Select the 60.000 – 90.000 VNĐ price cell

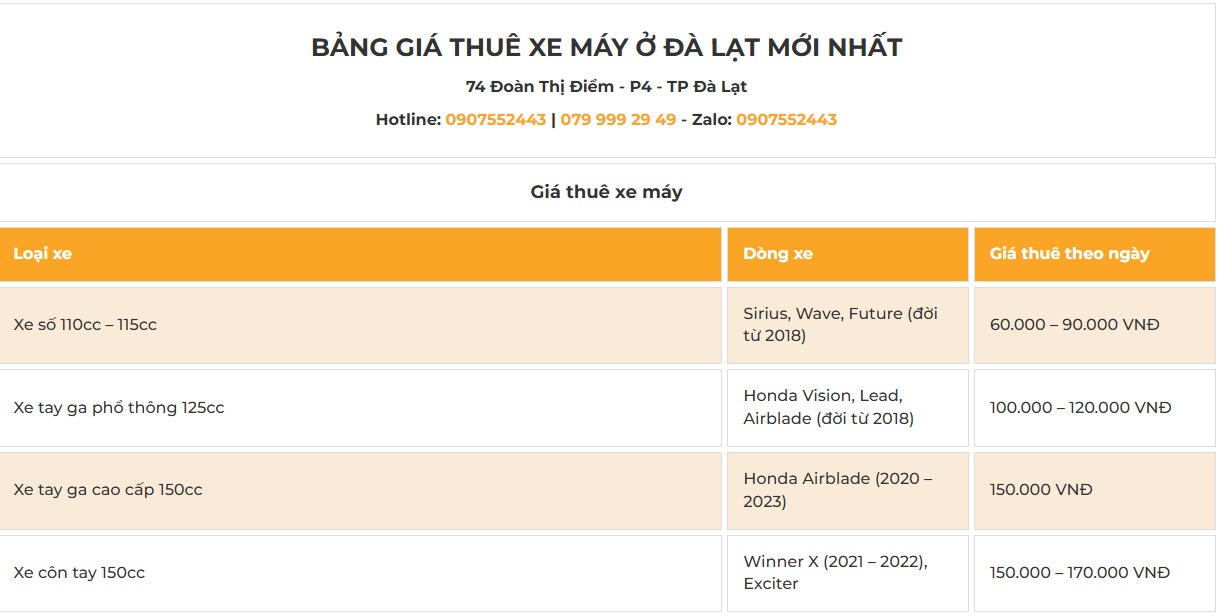pyautogui.click(x=1074, y=325)
